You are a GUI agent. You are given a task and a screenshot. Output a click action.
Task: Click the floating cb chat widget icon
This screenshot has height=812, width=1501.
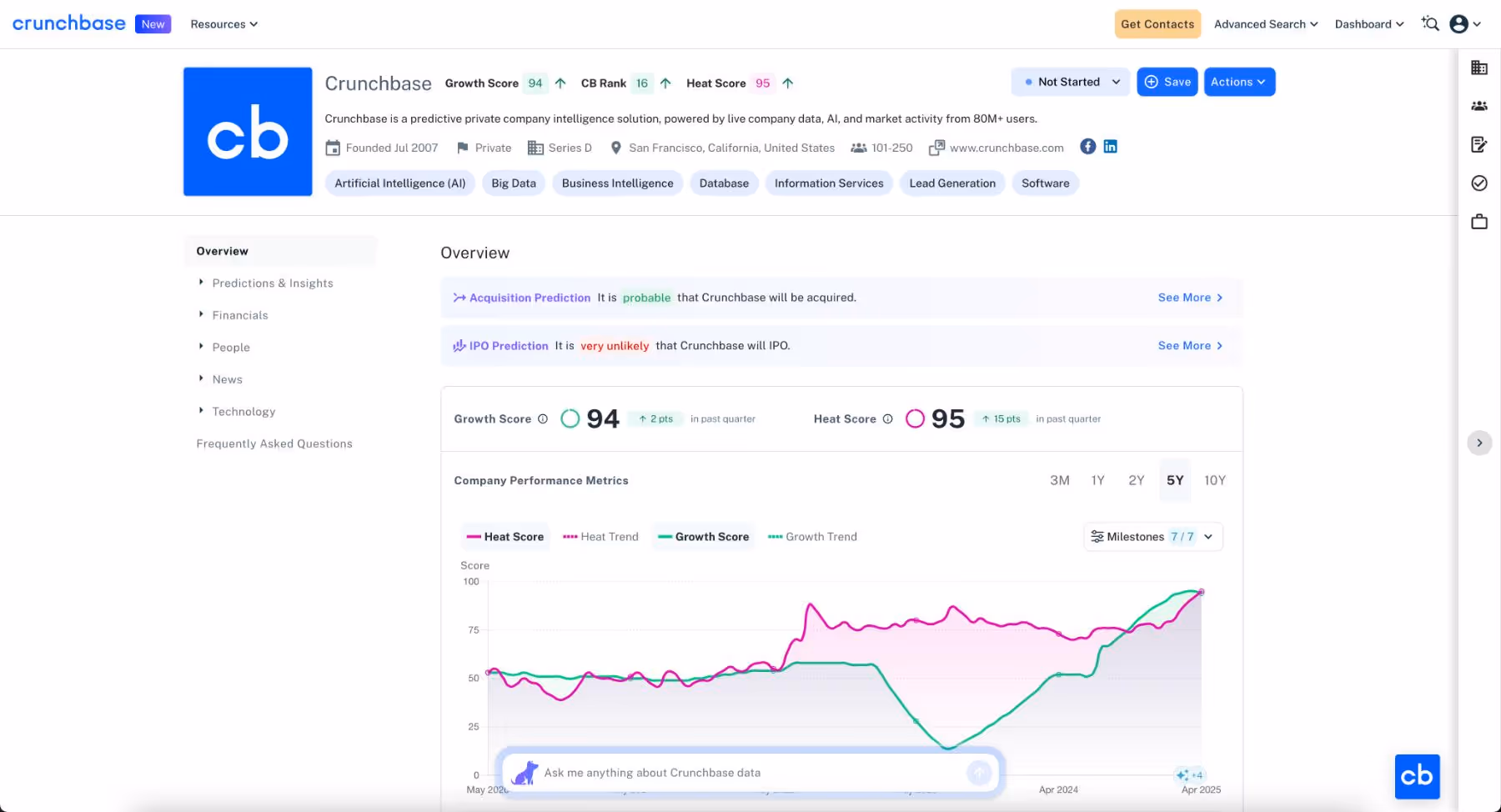pyautogui.click(x=1417, y=776)
